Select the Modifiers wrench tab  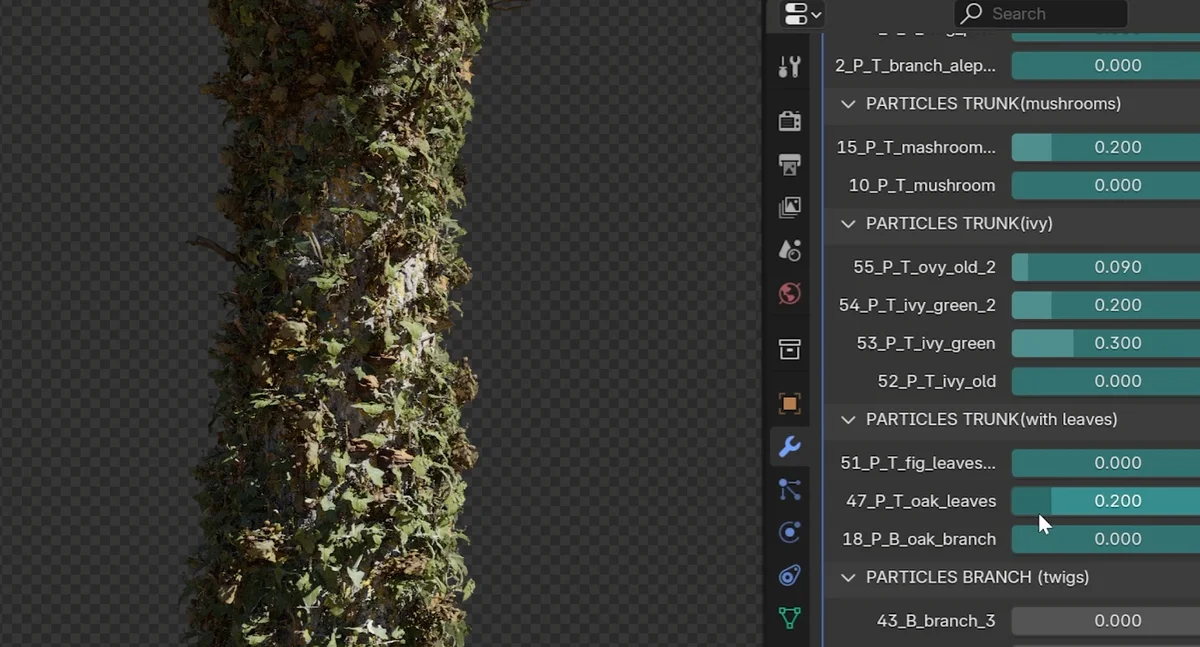[x=790, y=446]
